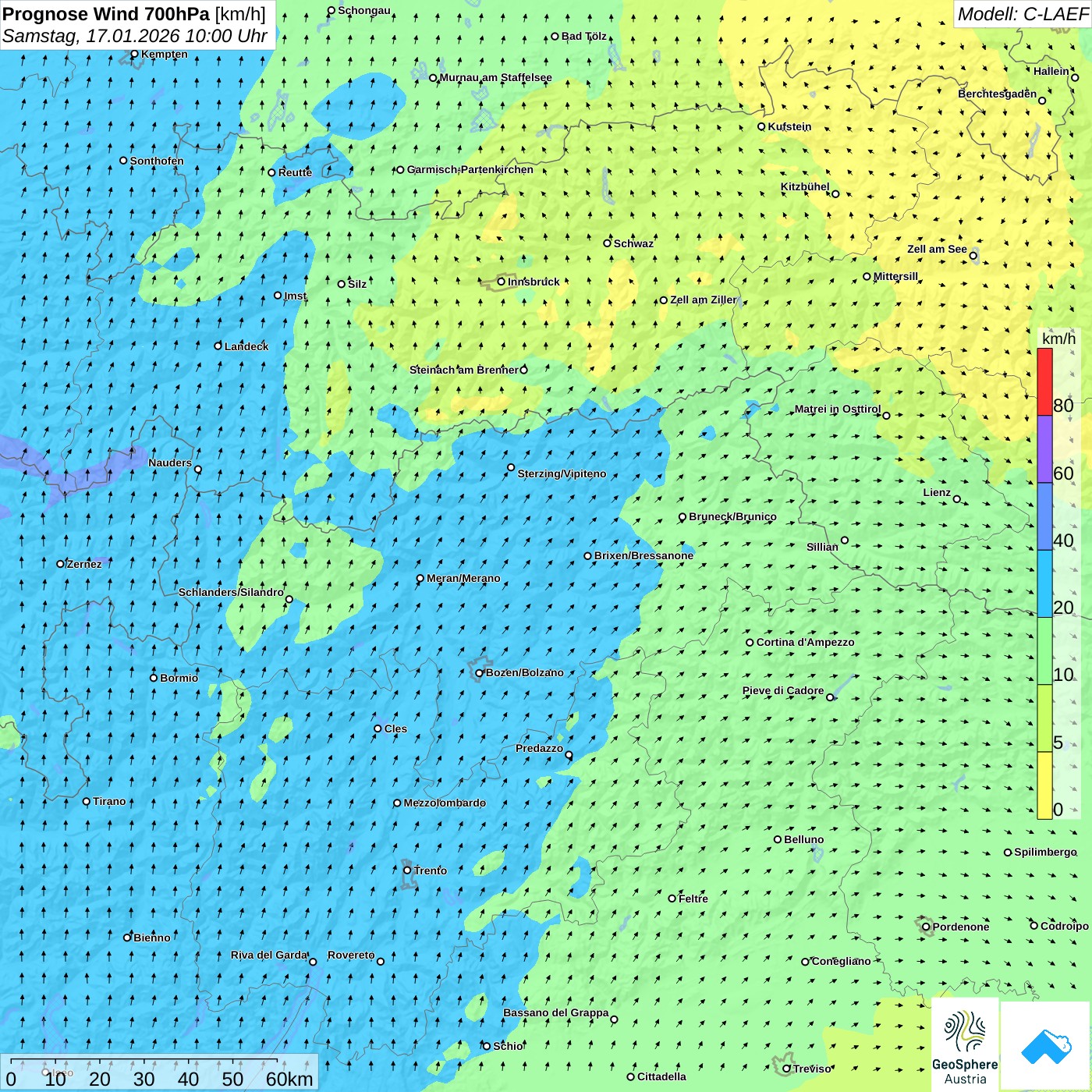Click the GeoSphere Austria logo
This screenshot has width=1092, height=1092.
point(965,1044)
